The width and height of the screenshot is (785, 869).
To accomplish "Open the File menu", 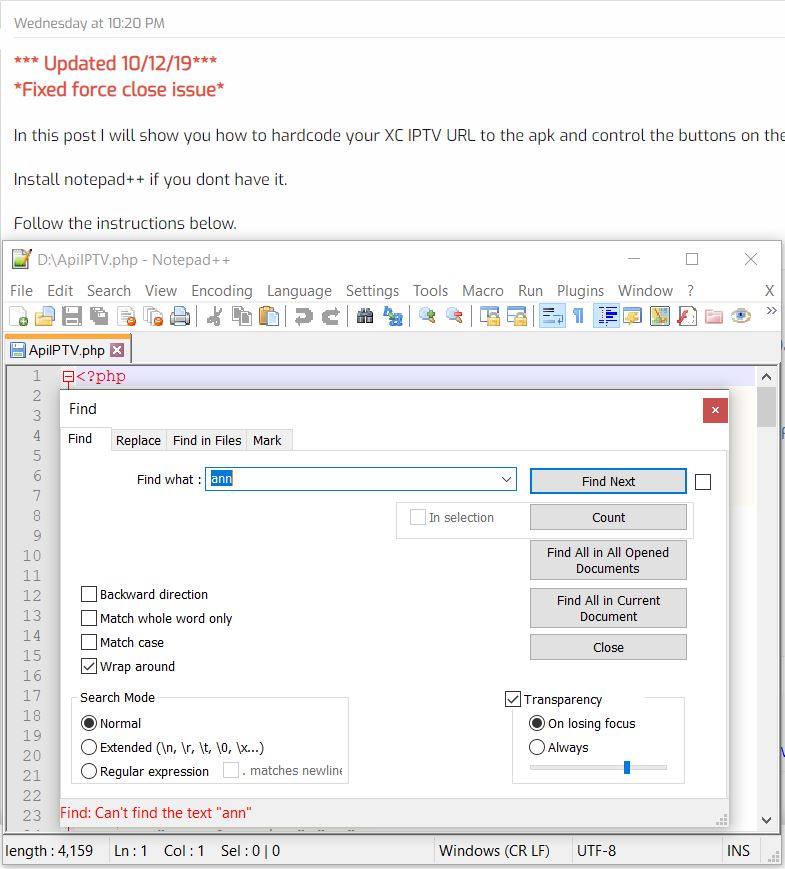I will click(x=21, y=290).
